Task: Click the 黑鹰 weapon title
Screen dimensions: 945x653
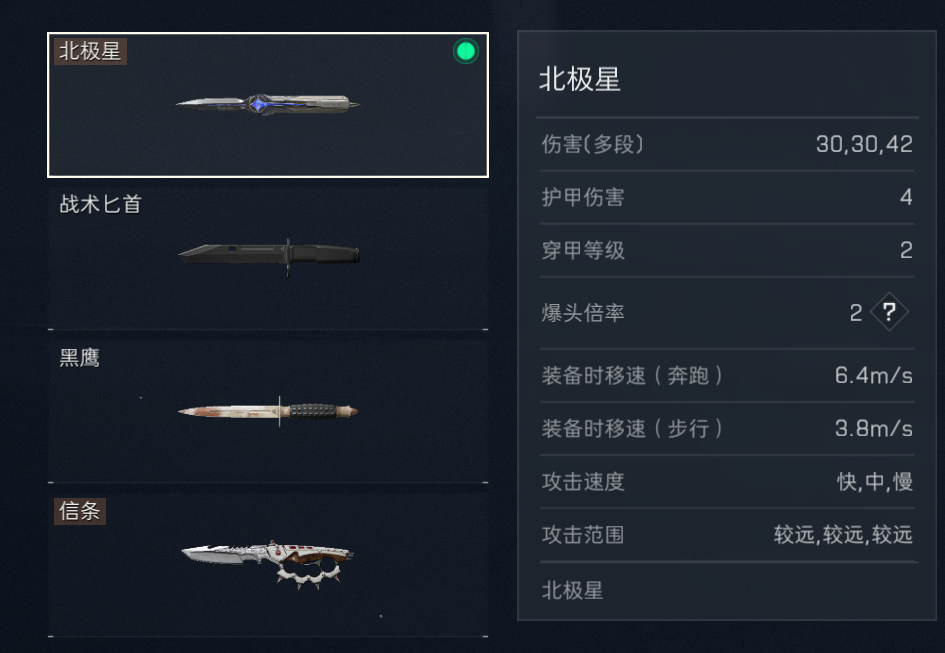Action: (x=80, y=358)
